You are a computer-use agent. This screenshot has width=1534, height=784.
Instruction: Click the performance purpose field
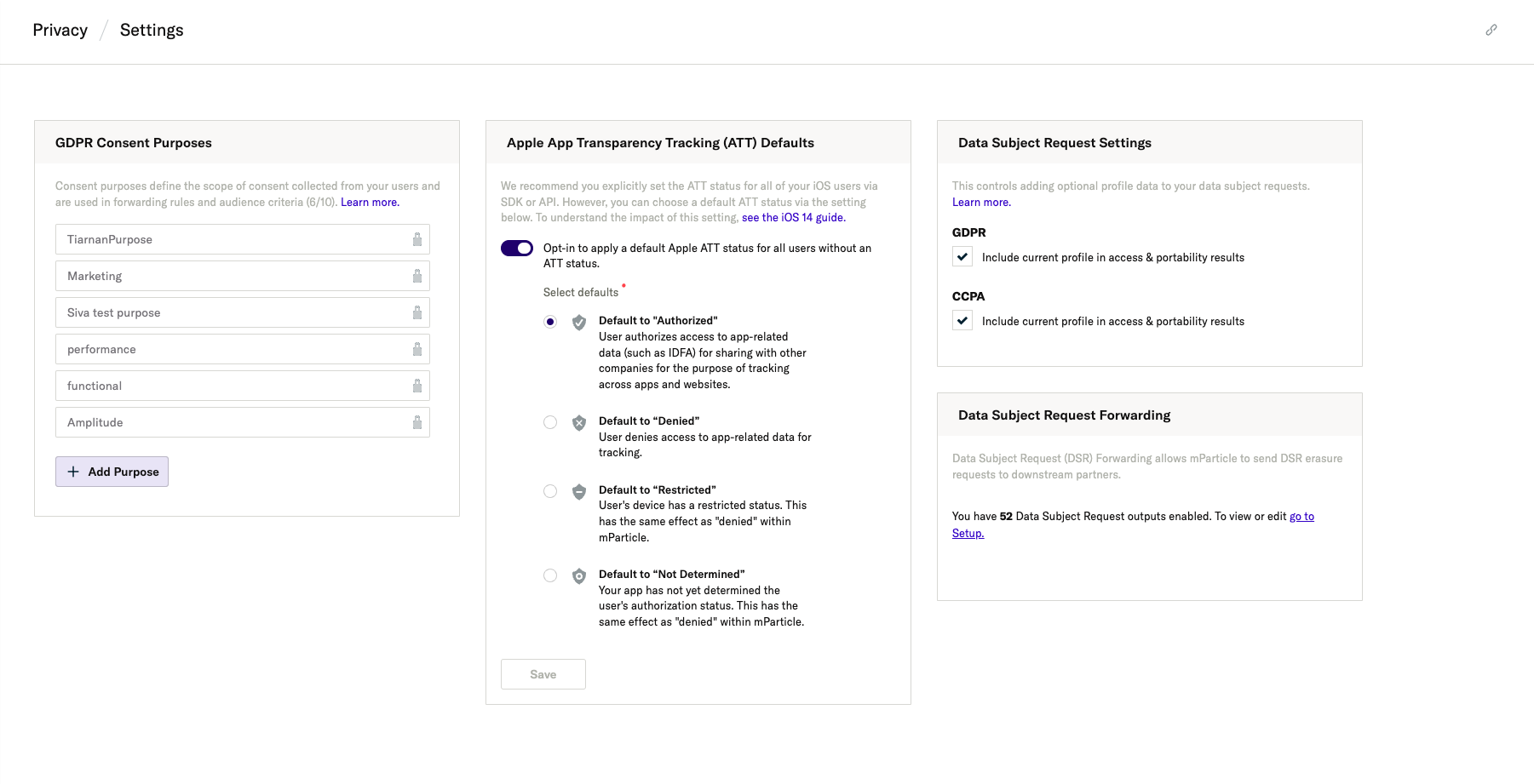coord(243,349)
